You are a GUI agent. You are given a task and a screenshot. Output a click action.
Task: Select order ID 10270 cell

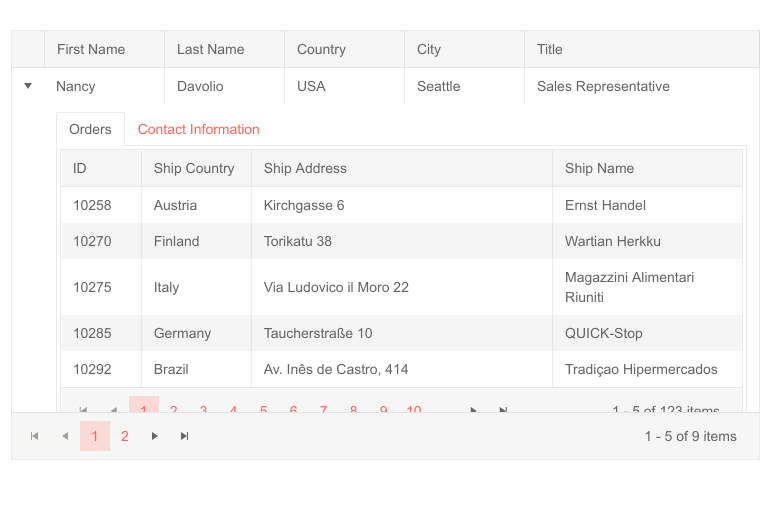(x=101, y=241)
